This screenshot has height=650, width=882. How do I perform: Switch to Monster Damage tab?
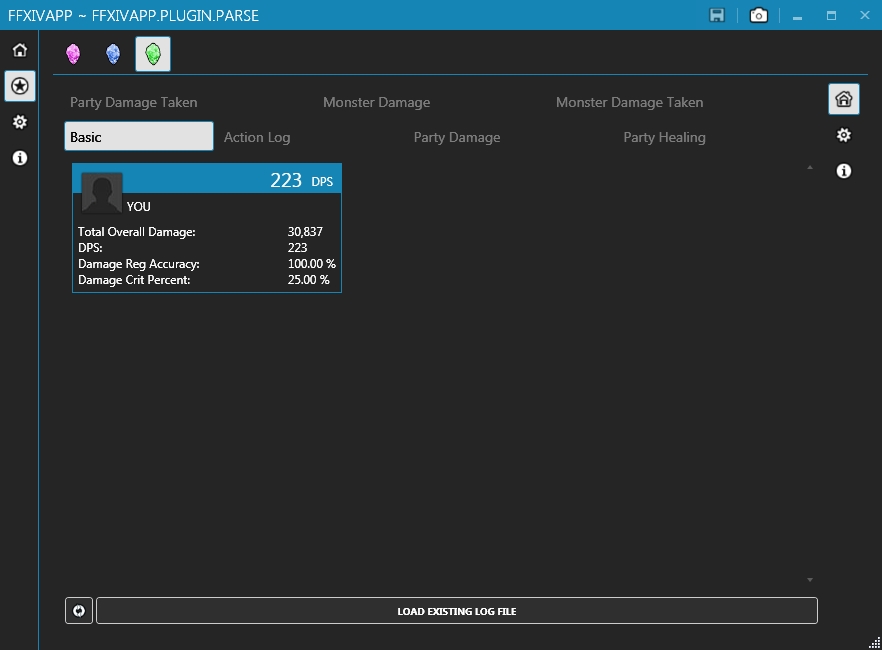[x=376, y=102]
